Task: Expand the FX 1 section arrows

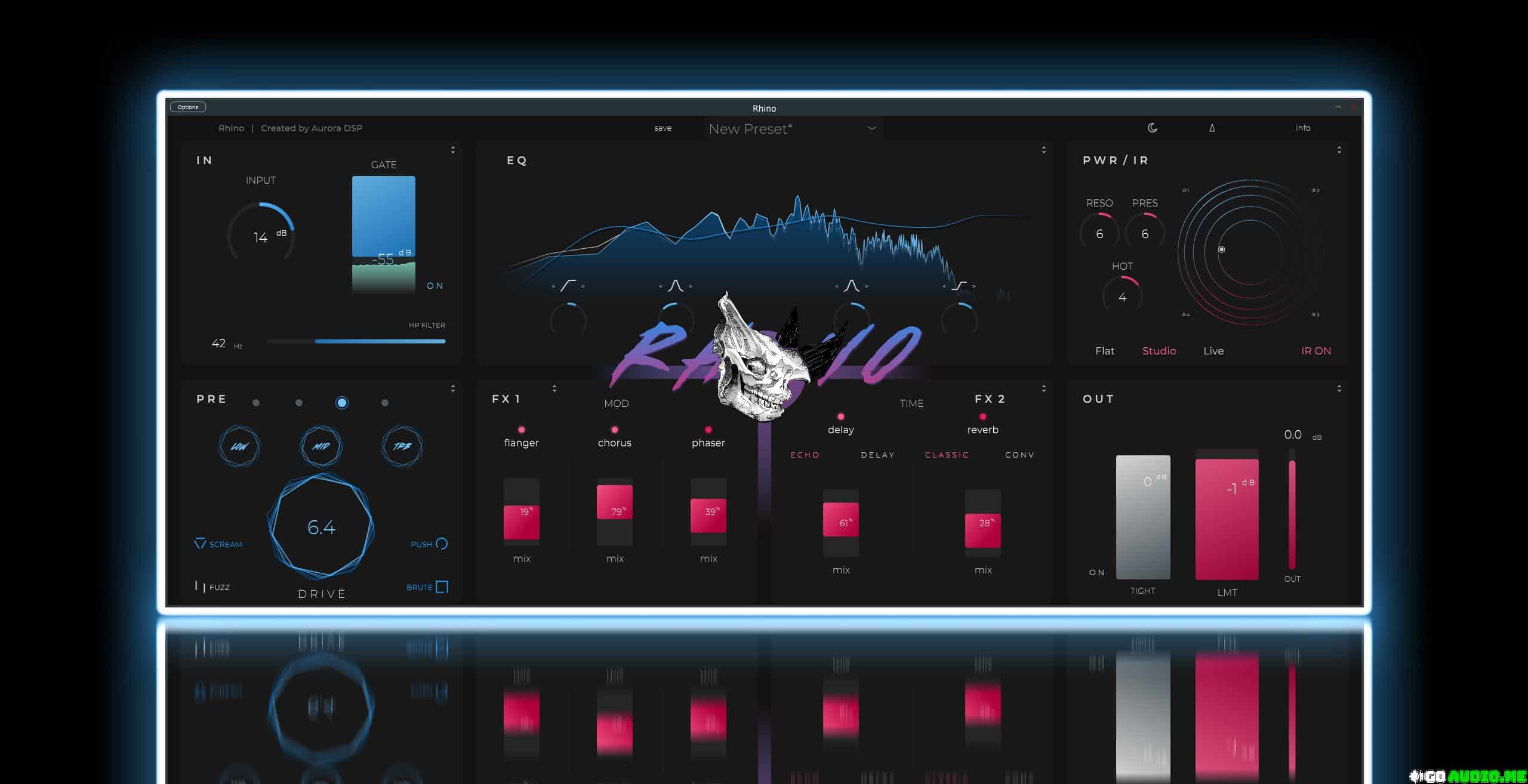Action: pos(554,388)
